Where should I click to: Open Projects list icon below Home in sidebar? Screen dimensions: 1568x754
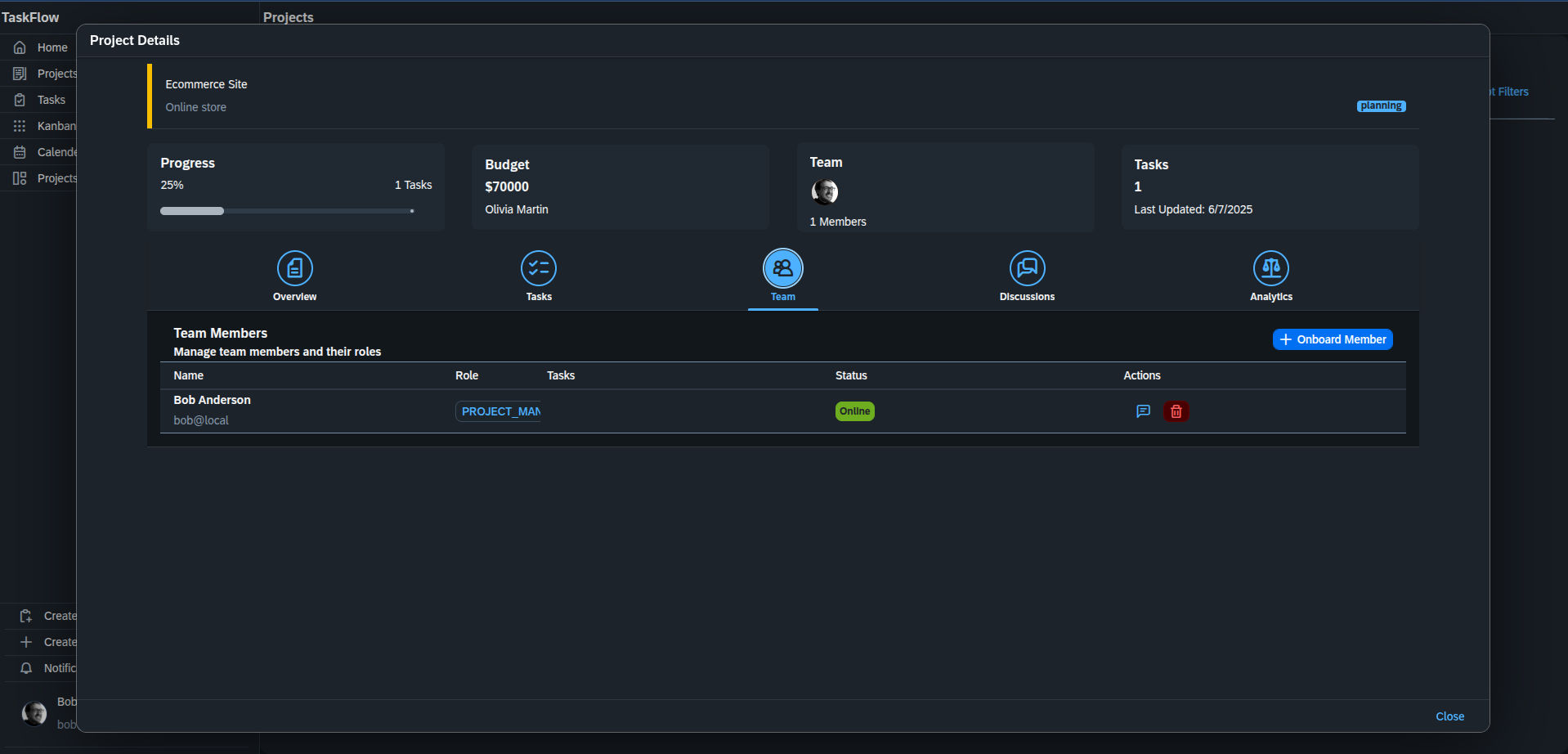(x=20, y=74)
